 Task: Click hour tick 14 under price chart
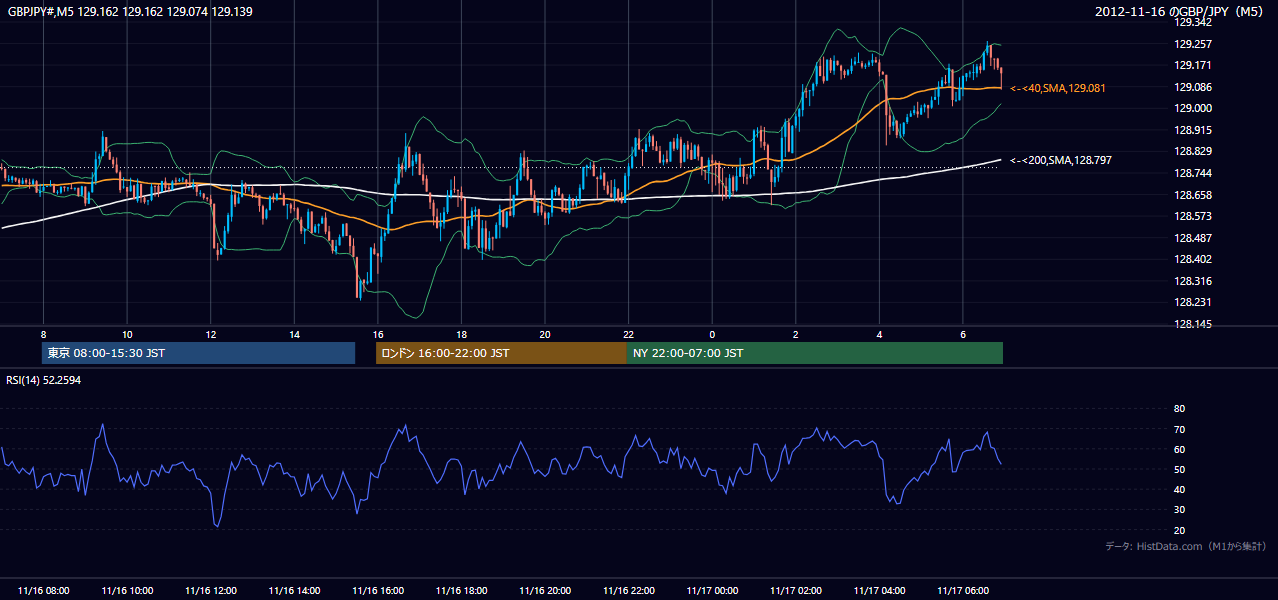(x=294, y=333)
